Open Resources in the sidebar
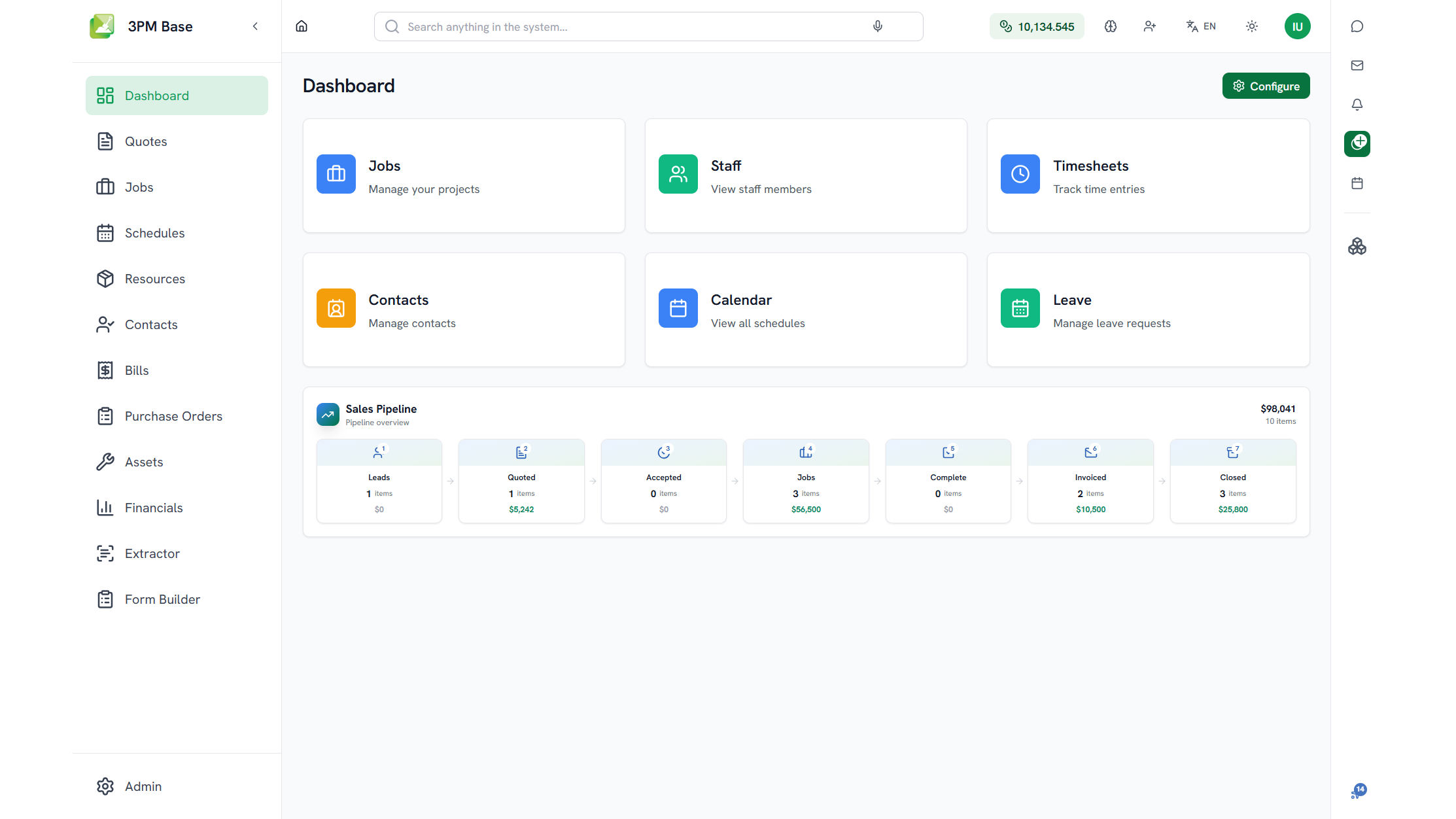The image size is (1456, 819). (x=177, y=279)
